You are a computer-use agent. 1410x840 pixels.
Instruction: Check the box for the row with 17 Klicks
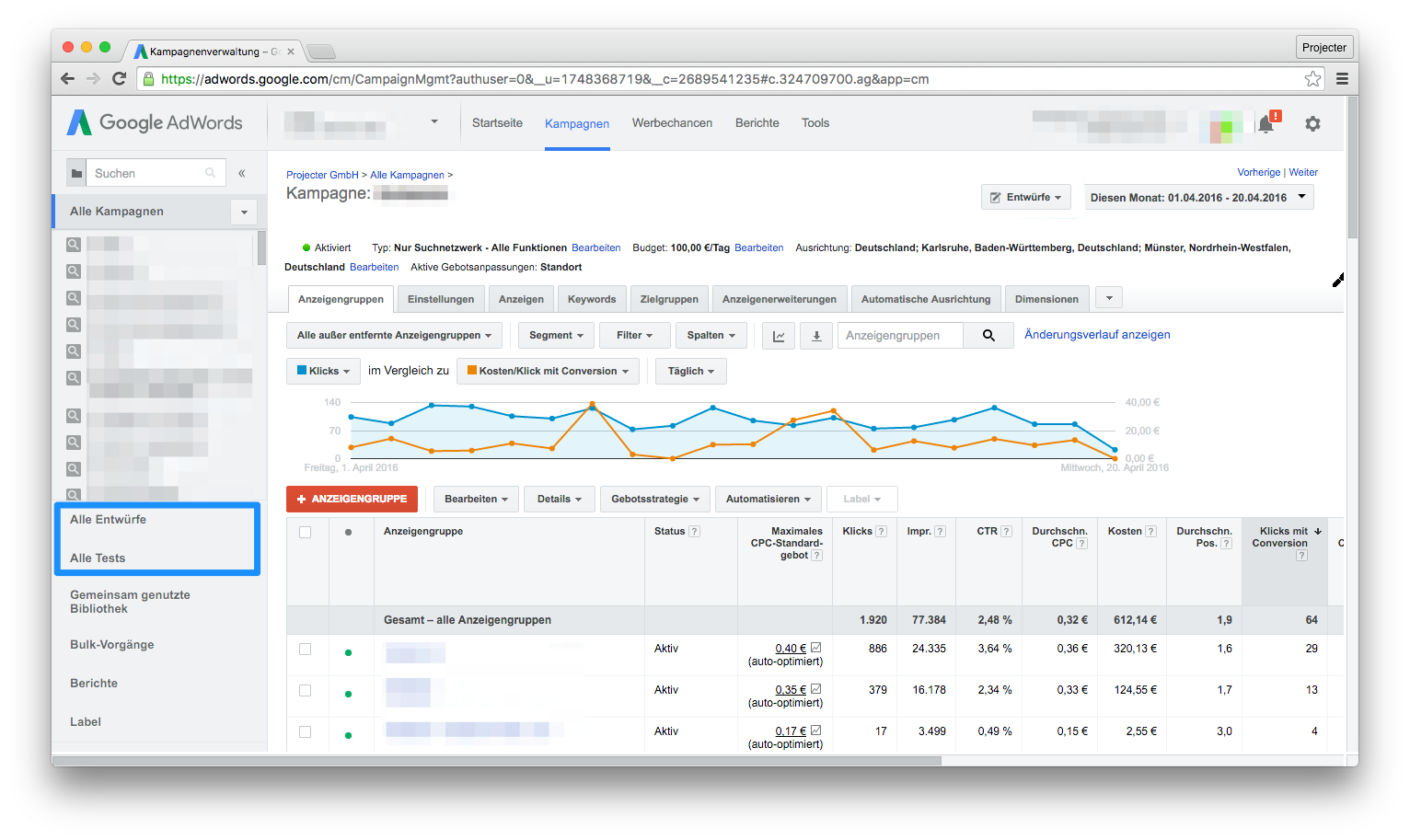click(306, 732)
